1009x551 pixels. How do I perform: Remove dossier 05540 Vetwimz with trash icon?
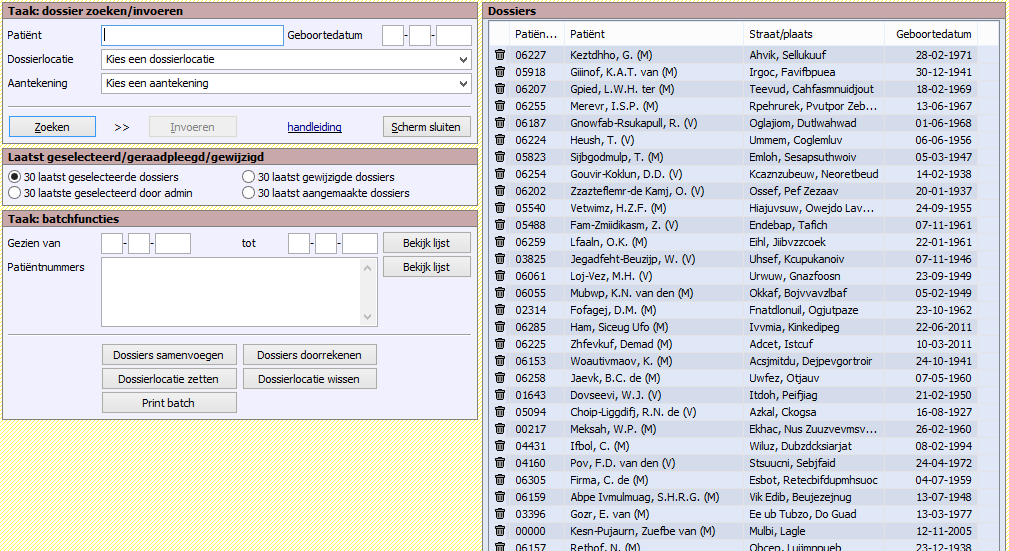click(x=500, y=208)
